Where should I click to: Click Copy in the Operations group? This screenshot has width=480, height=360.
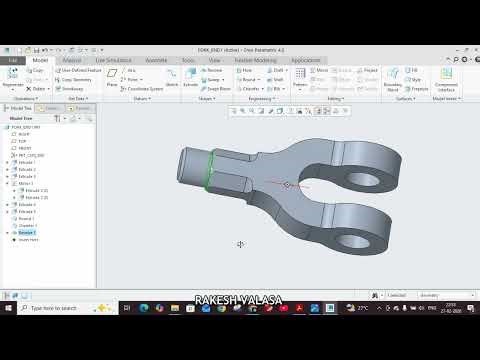point(35,70)
